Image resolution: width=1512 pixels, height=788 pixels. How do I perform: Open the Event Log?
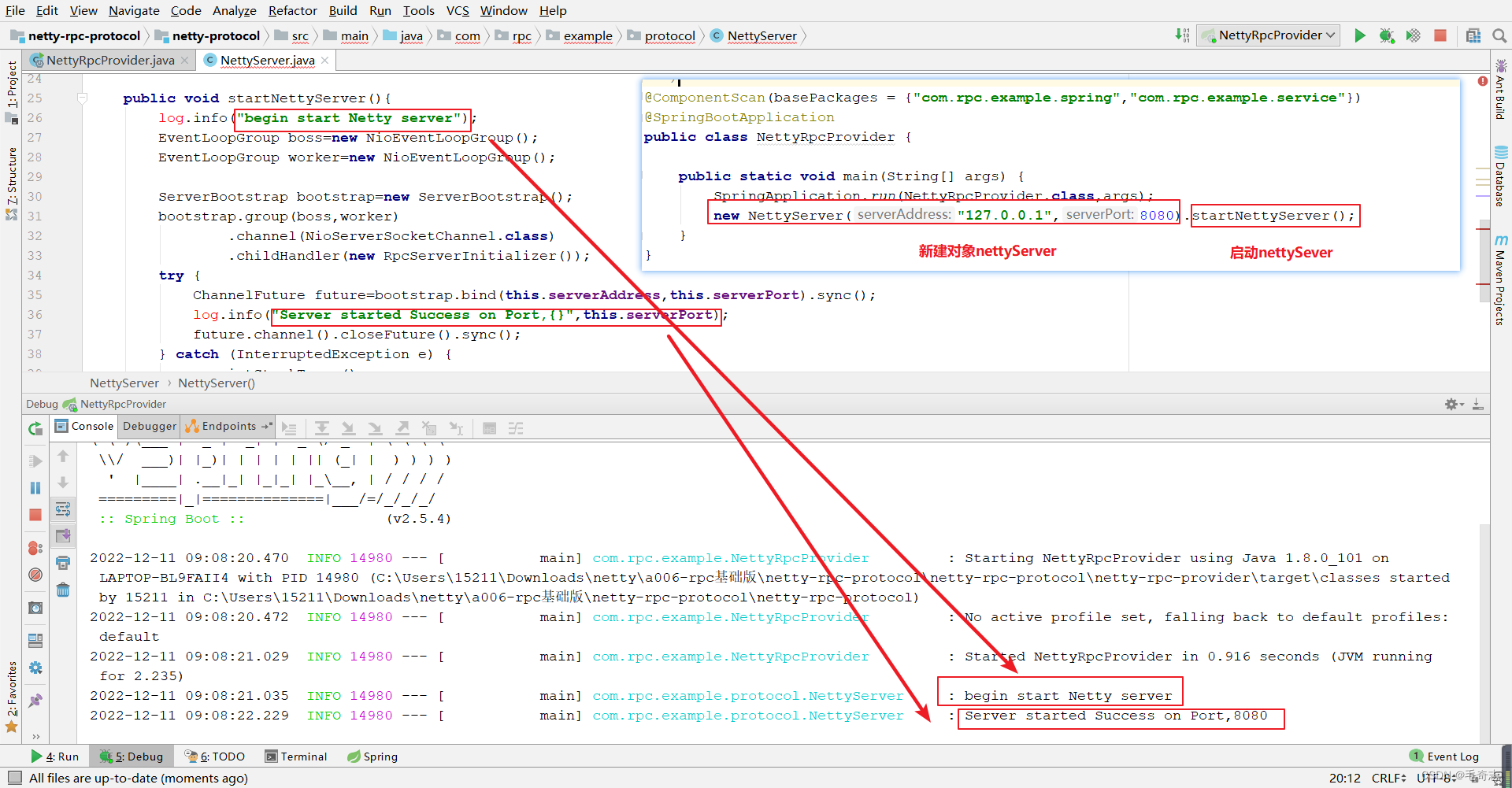[x=1444, y=757]
